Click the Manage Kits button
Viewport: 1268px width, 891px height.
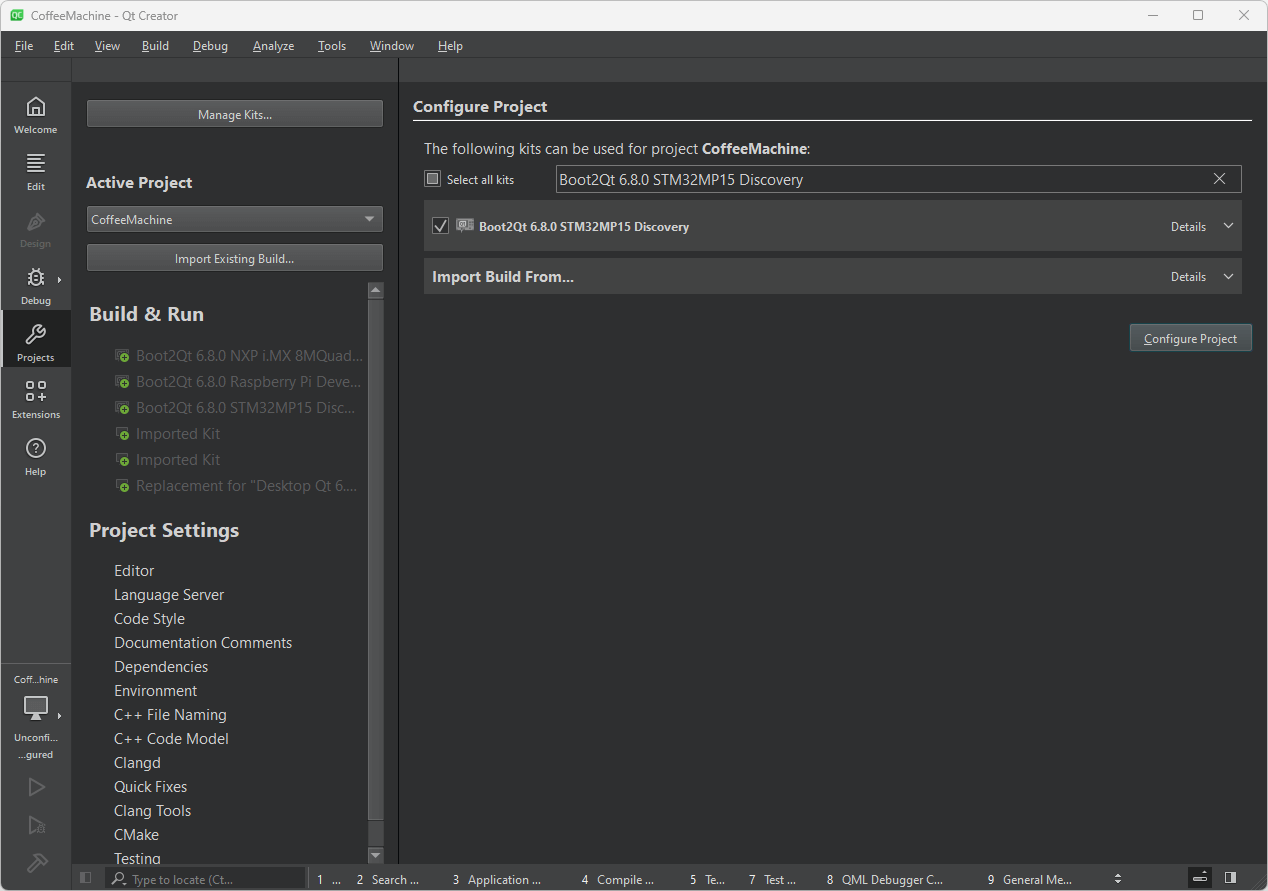pos(234,114)
